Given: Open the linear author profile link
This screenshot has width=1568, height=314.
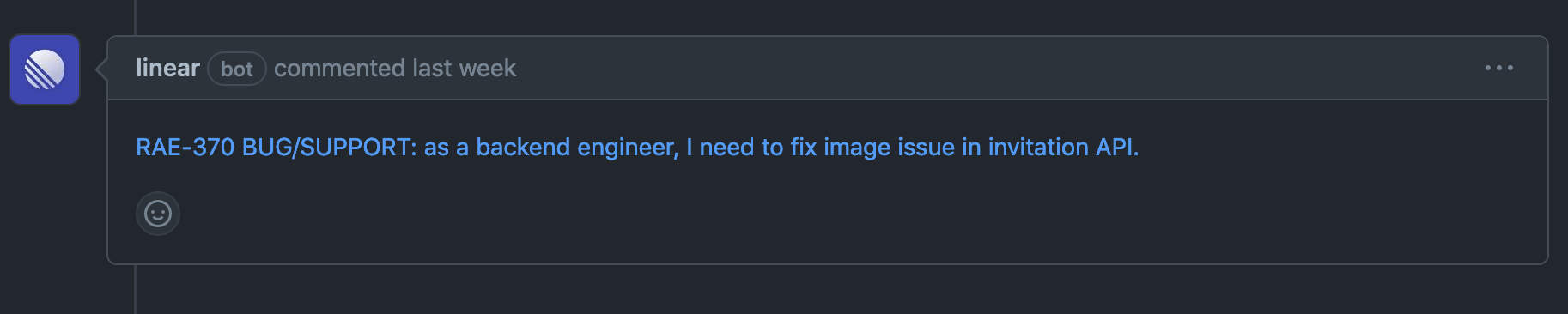Looking at the screenshot, I should (x=167, y=68).
